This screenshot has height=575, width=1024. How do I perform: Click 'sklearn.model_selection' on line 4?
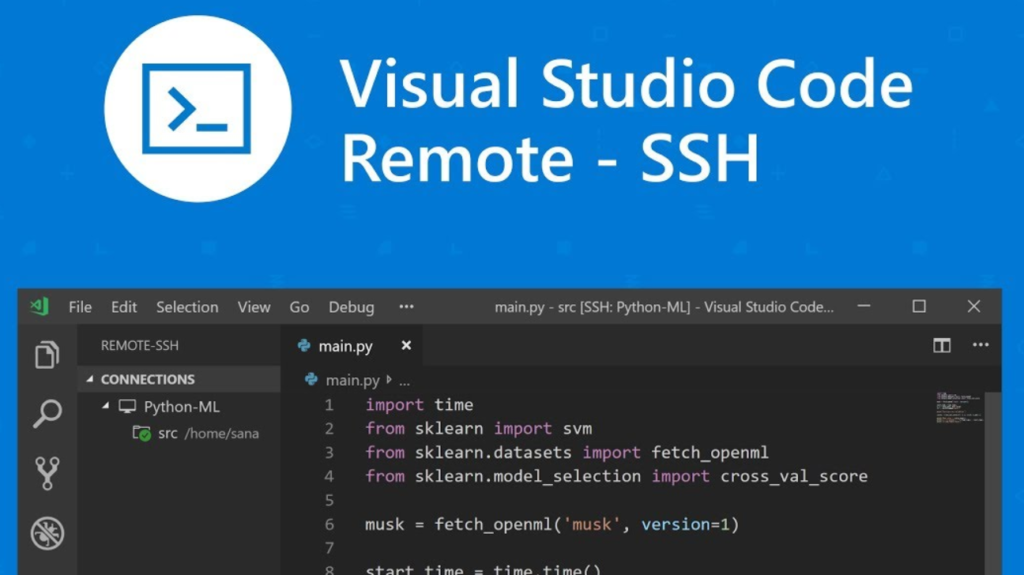[528, 476]
